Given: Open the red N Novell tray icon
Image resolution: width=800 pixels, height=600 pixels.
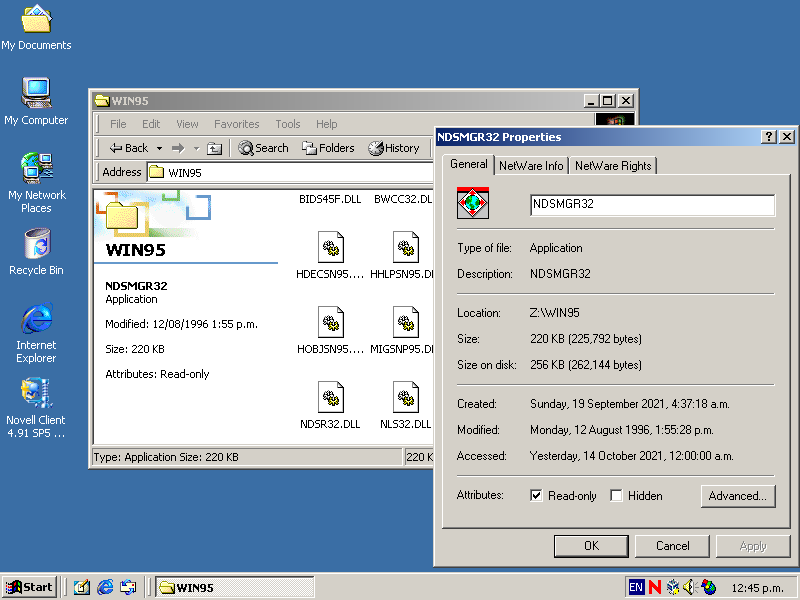Looking at the screenshot, I should pyautogui.click(x=655, y=587).
